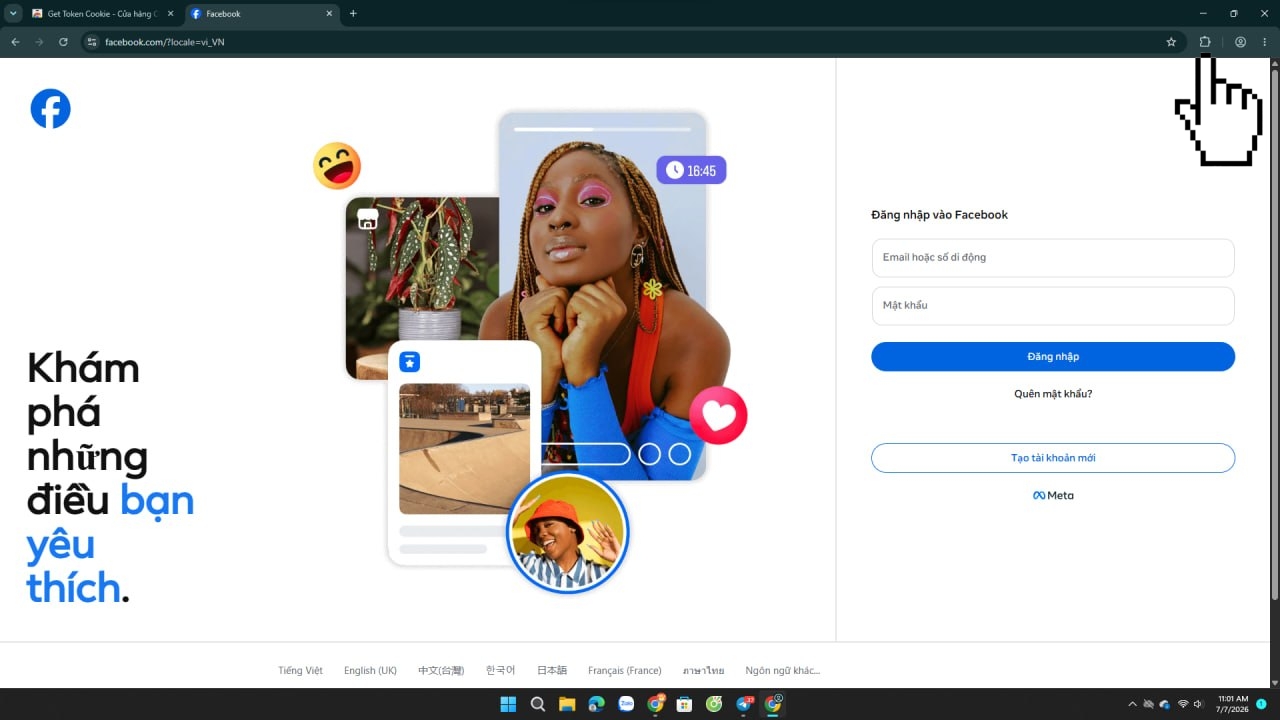The height and width of the screenshot is (720, 1280).
Task: Switch language to Français (France)
Action: (x=625, y=671)
